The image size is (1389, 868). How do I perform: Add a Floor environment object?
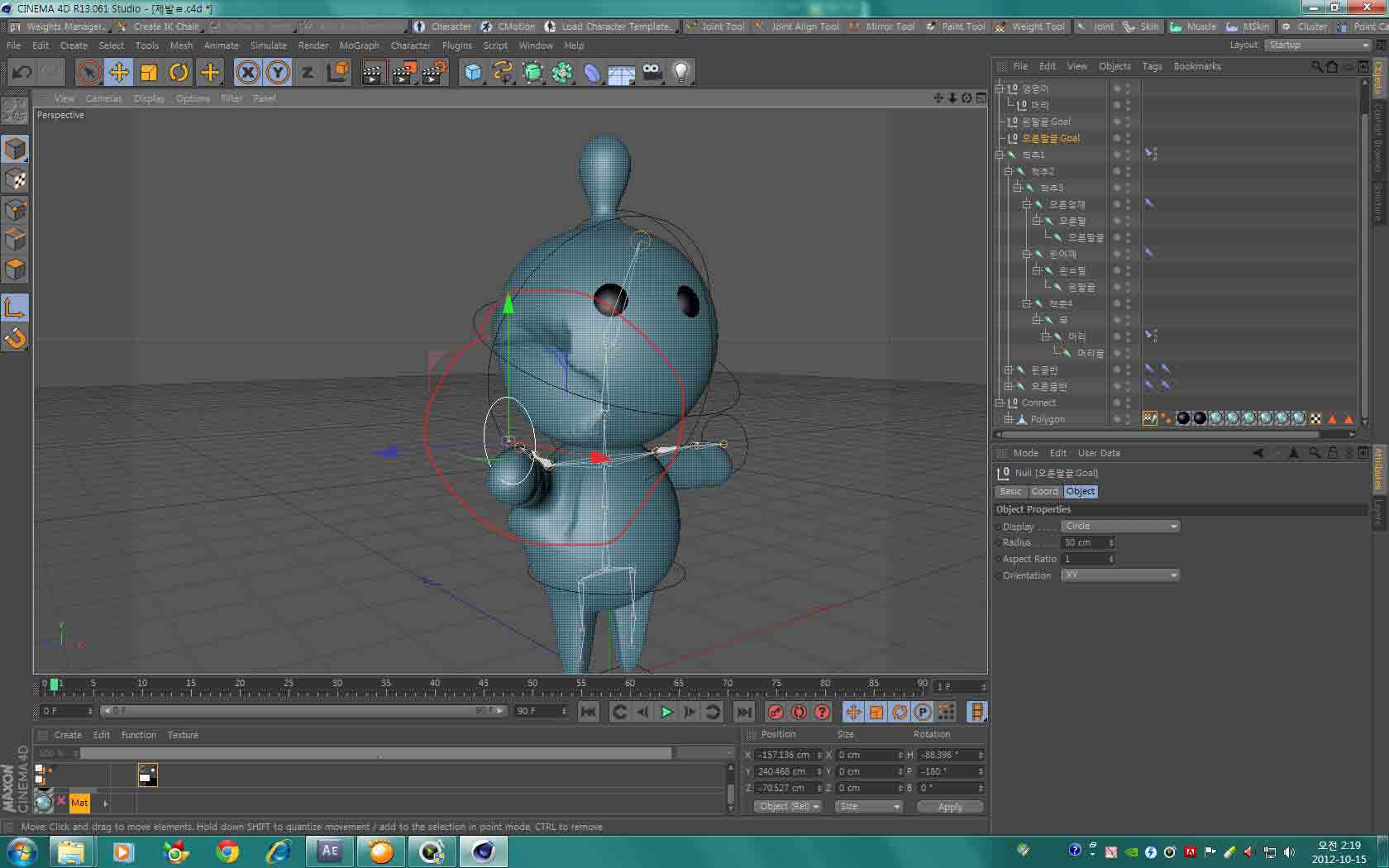point(622,73)
